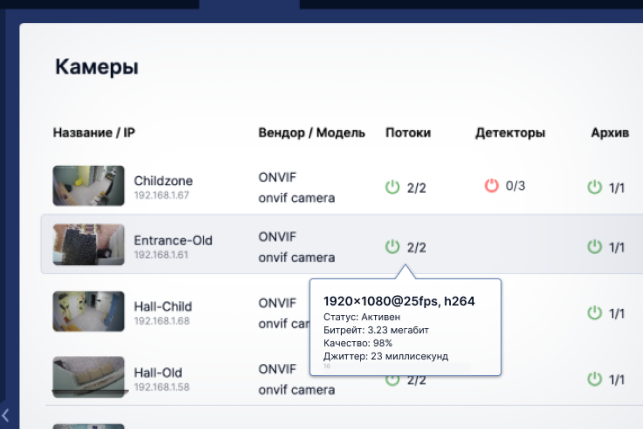Click the streams power icon in Entrance-Old row
The width and height of the screenshot is (643, 429).
[393, 247]
